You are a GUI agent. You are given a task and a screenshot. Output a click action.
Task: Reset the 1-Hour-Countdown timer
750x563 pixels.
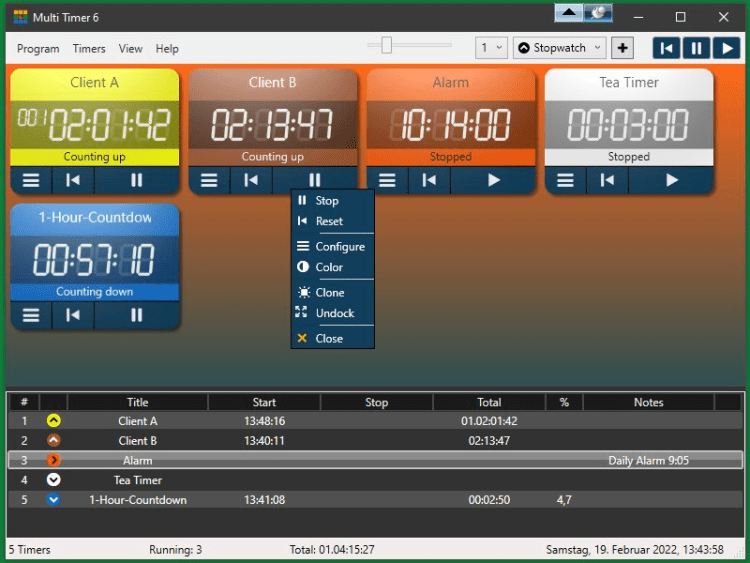coord(73,315)
